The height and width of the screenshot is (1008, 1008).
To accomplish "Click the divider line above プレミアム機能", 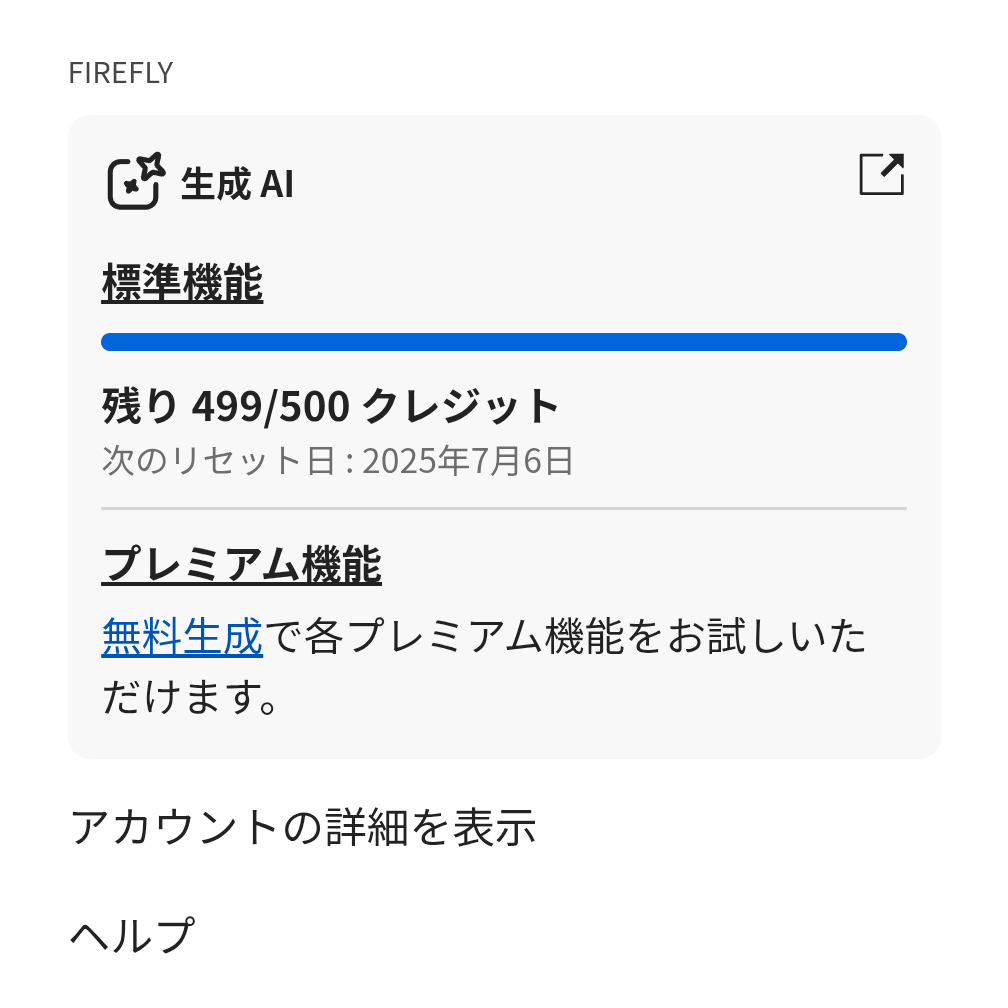I will click(503, 509).
